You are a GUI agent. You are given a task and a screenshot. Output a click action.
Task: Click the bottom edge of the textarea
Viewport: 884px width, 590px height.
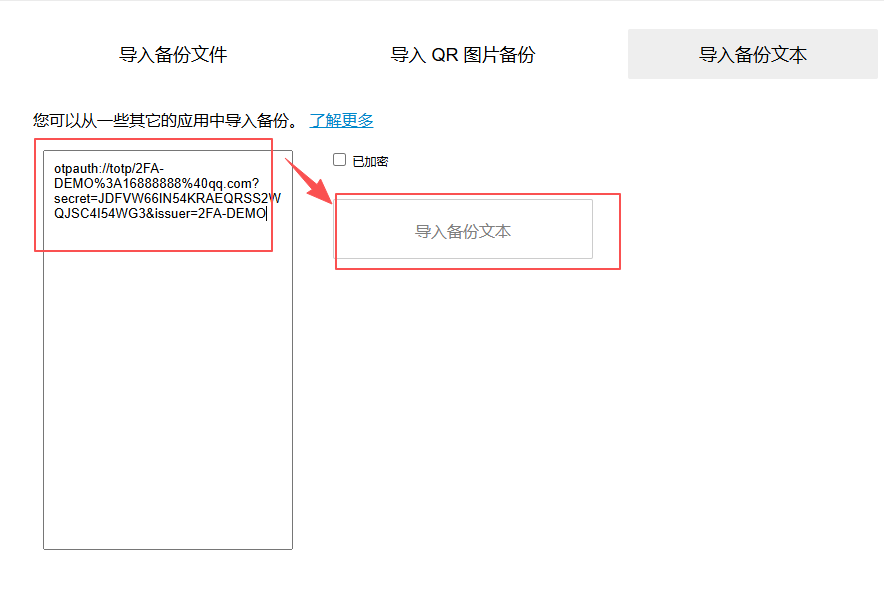click(x=167, y=548)
